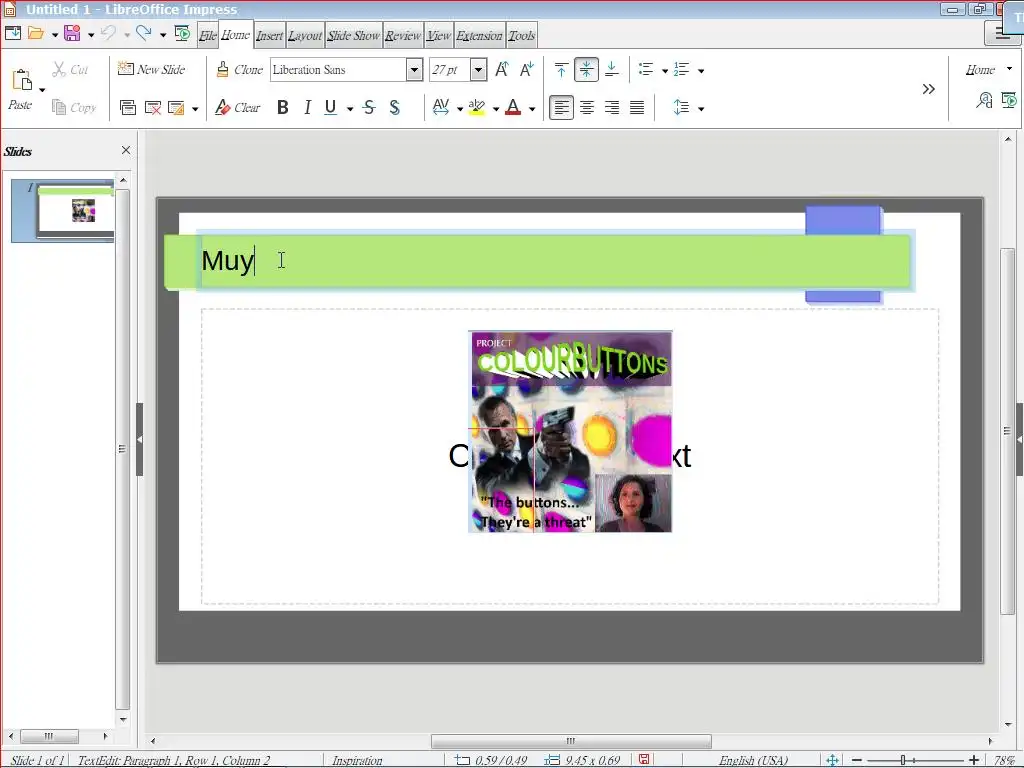The width and height of the screenshot is (1024, 768).
Task: Toggle Bold formatting
Action: (283, 107)
